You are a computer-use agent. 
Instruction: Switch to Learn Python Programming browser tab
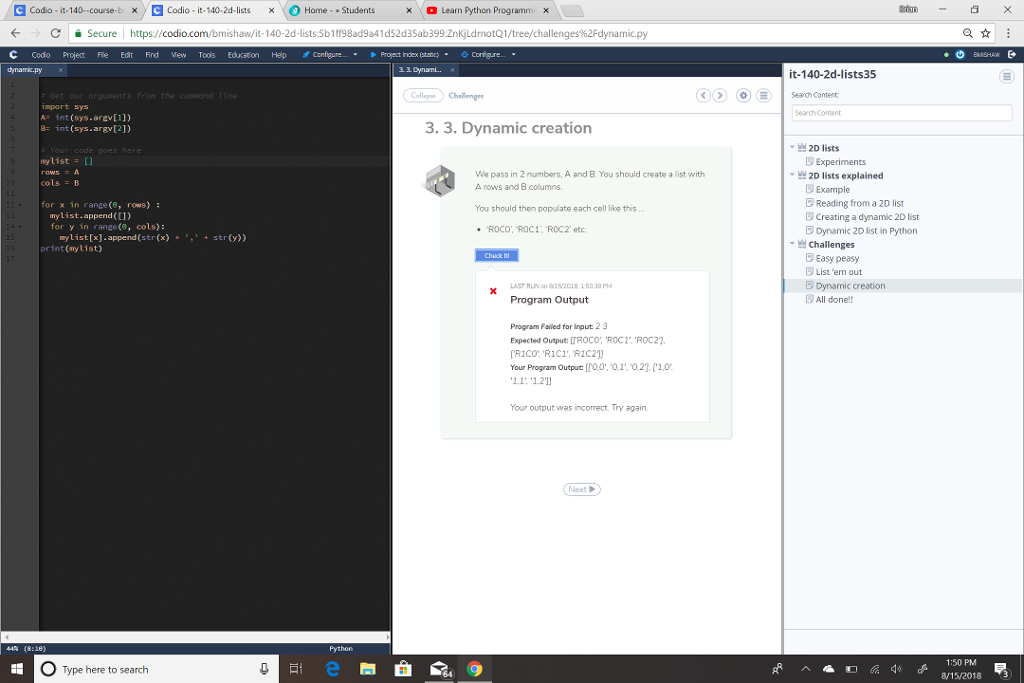pyautogui.click(x=488, y=10)
